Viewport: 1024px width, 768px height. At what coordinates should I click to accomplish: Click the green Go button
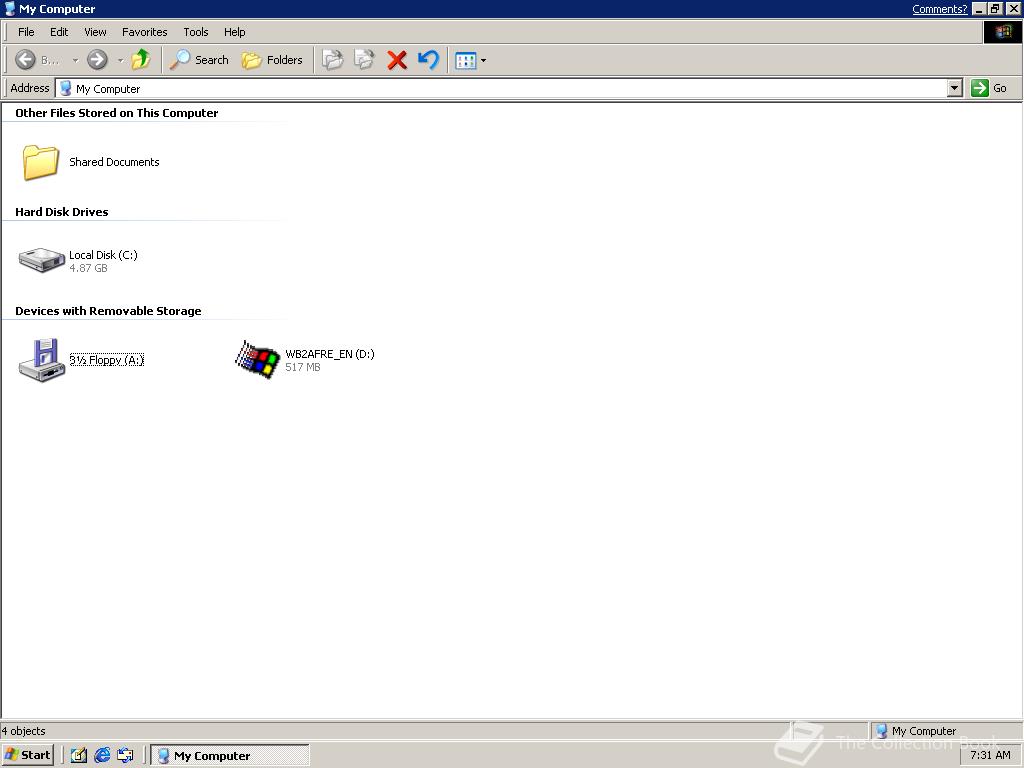989,88
